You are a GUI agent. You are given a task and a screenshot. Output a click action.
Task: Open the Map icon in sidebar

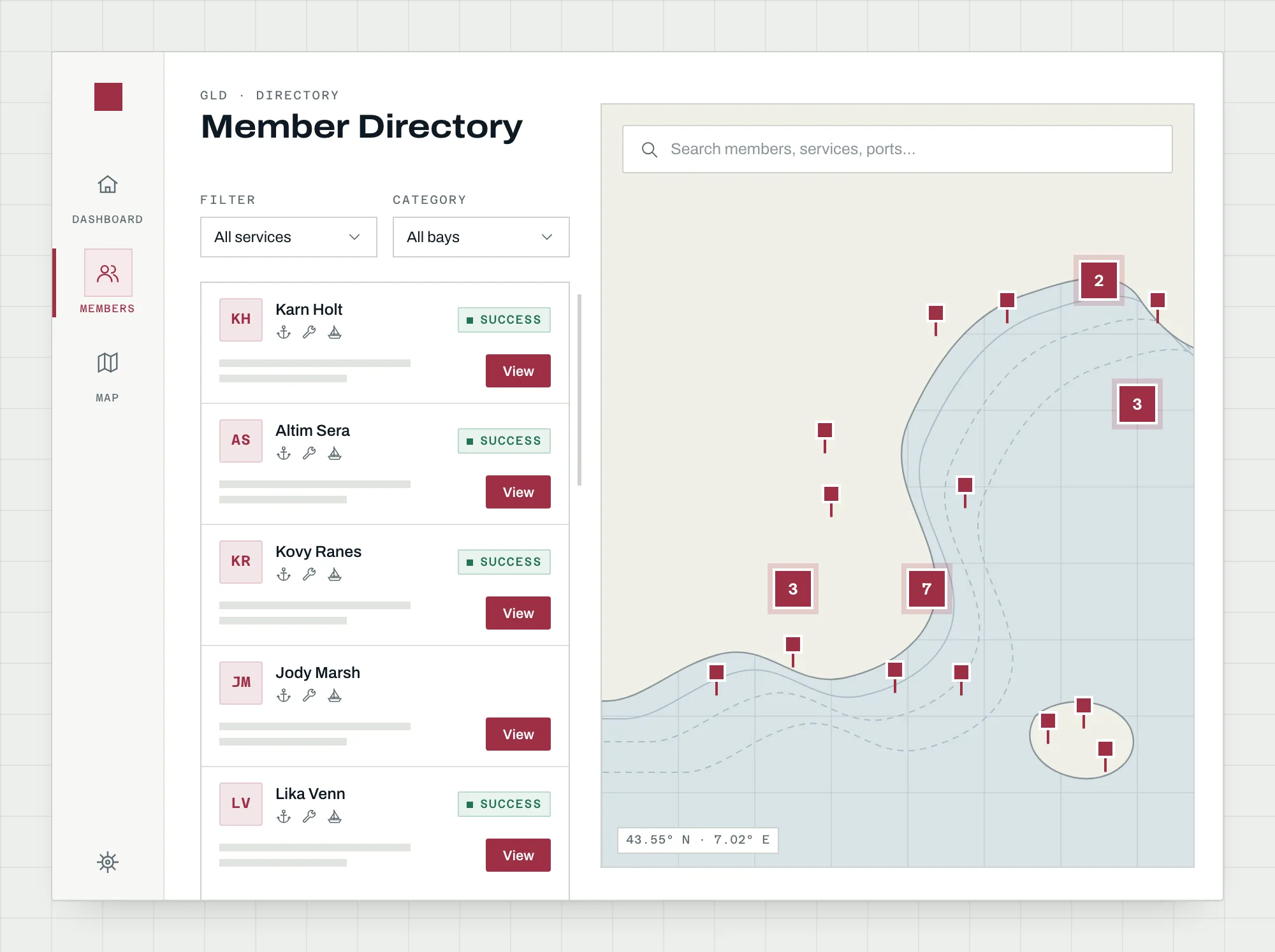point(108,363)
